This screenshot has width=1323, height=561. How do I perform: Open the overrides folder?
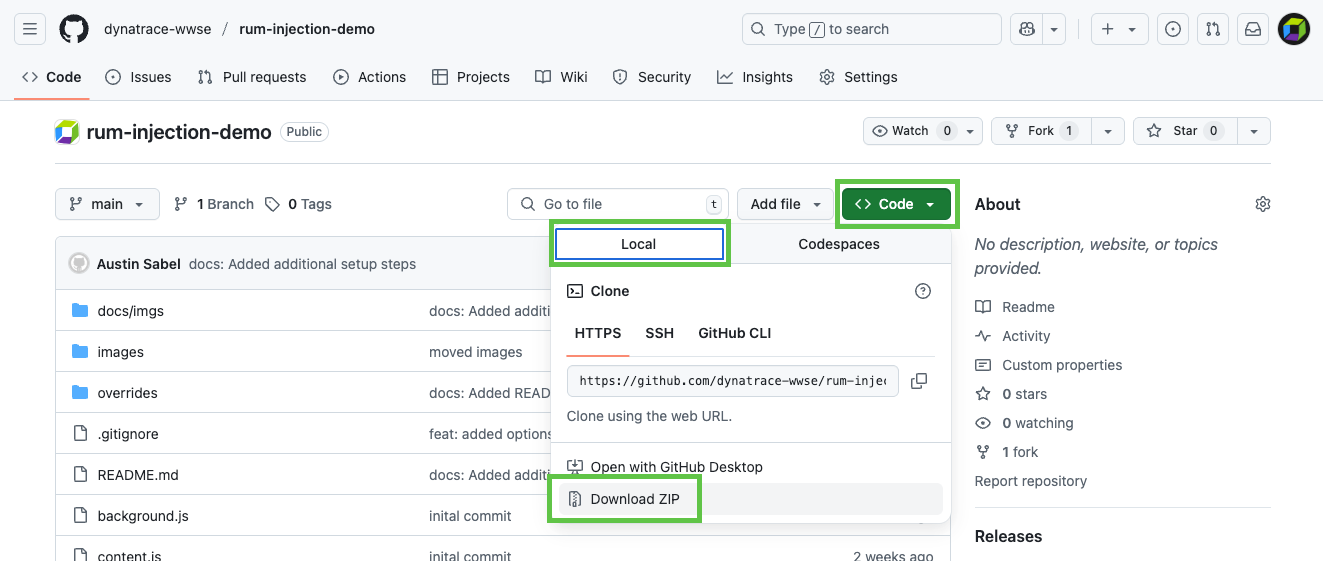coord(127,393)
